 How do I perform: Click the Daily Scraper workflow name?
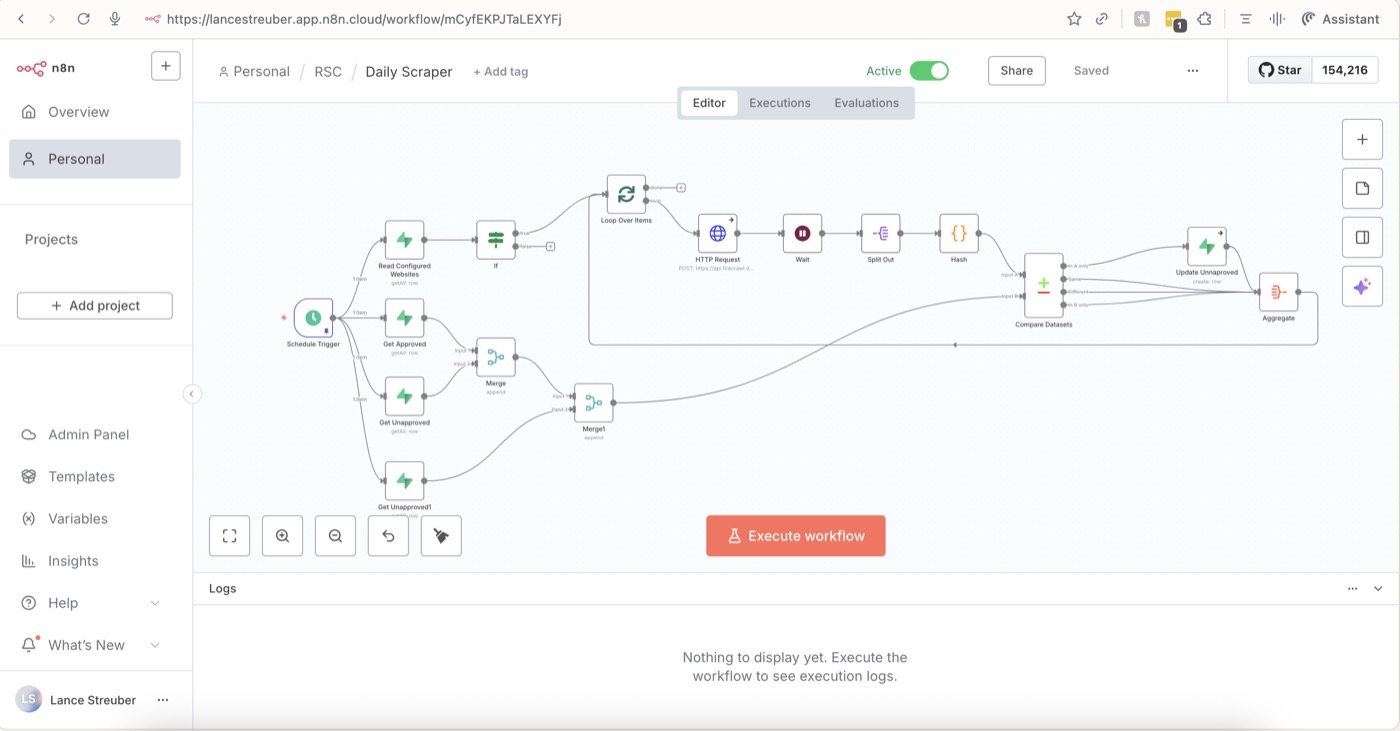(409, 72)
